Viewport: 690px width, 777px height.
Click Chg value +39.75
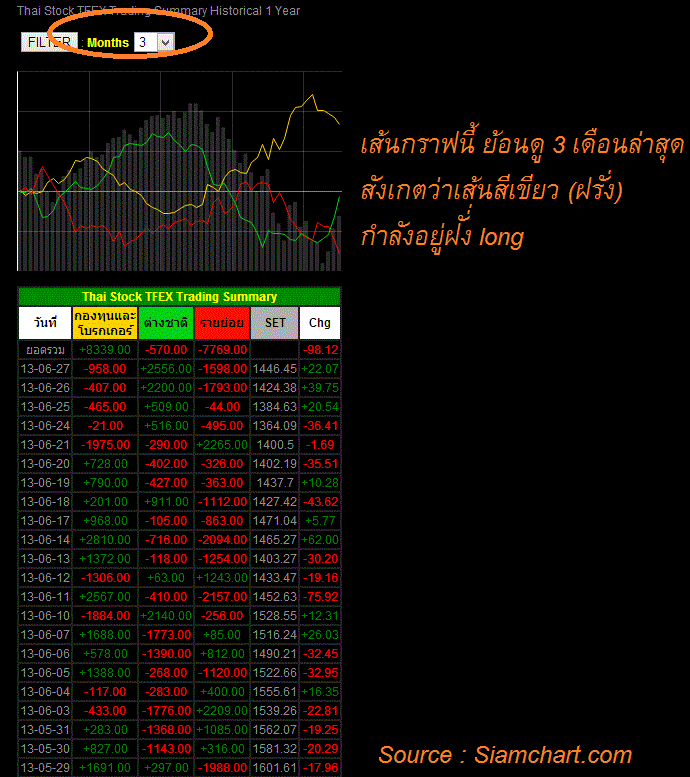(320, 388)
